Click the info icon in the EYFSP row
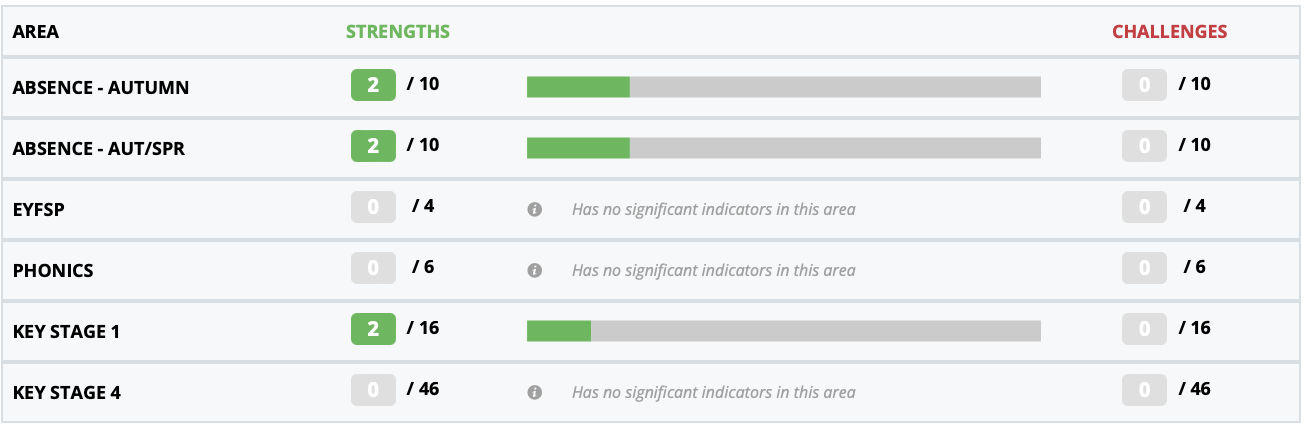This screenshot has height=425, width=1305. tap(535, 210)
